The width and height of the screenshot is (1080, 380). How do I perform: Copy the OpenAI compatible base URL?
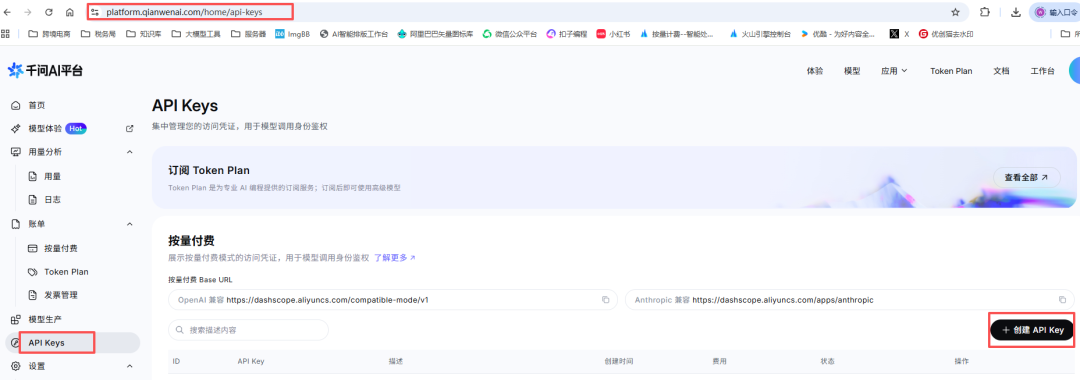pyautogui.click(x=605, y=300)
